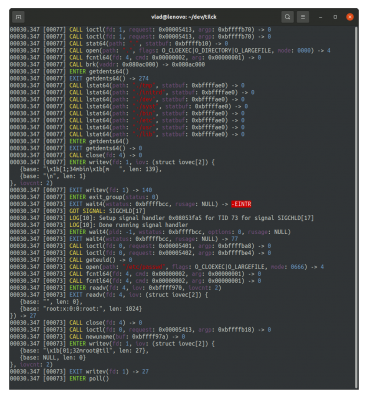This screenshot has height=400, width=368.
Task: Click "root:x:0:0:root:" base string
Action: click(74, 309)
